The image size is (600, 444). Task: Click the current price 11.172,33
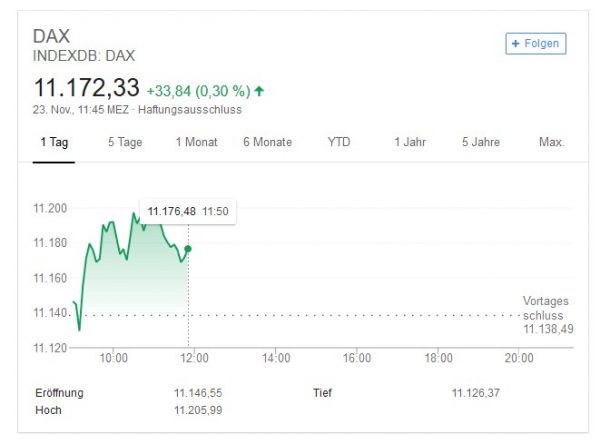coord(86,89)
